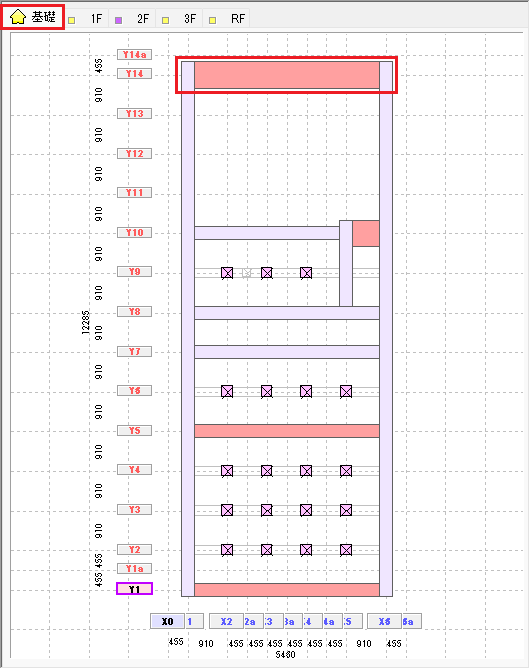The height and width of the screenshot is (669, 530).
Task: Switch to the 3F floor tab
Action: [x=179, y=19]
